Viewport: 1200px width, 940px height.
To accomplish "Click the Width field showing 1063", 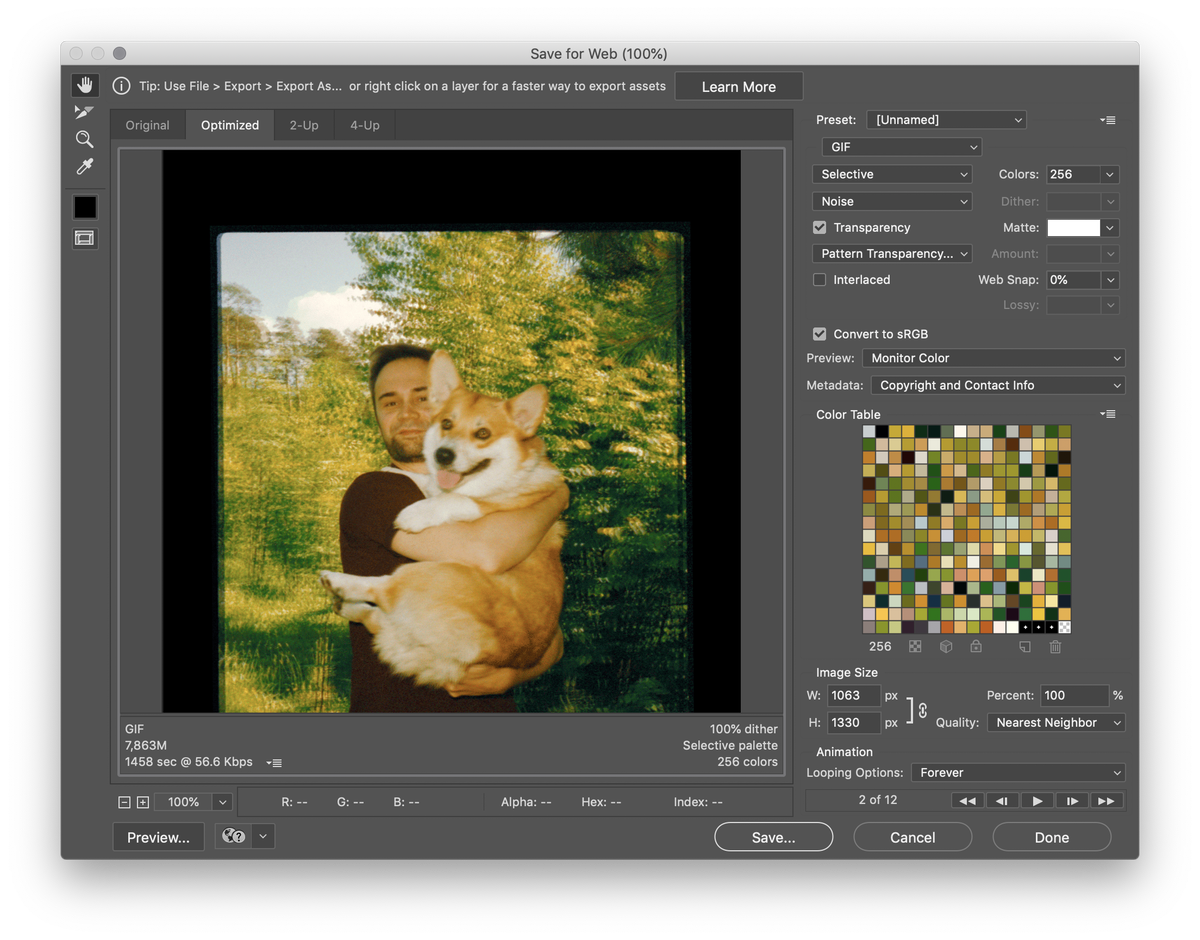I will [x=853, y=695].
